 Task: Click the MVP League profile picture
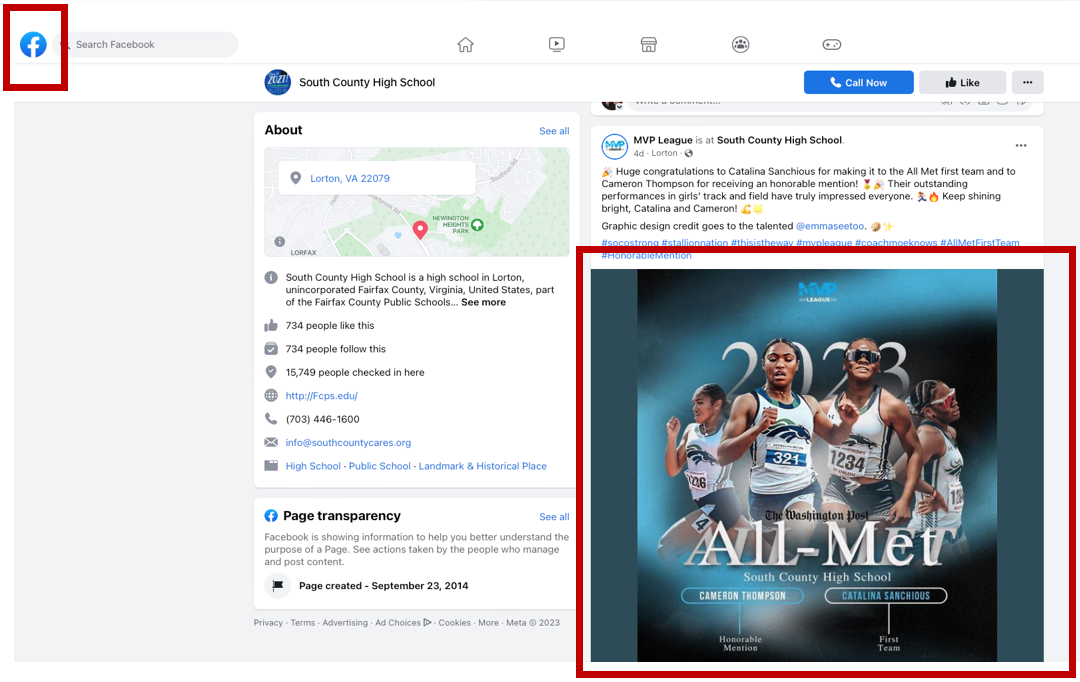pos(614,146)
